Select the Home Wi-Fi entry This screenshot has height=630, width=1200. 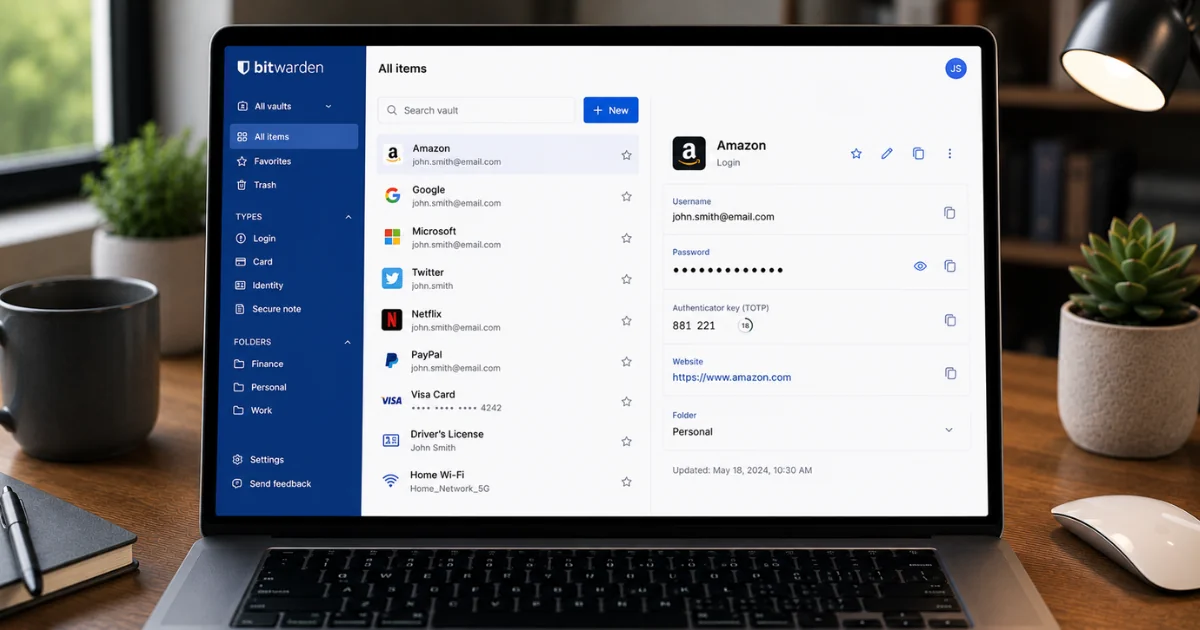coord(508,481)
